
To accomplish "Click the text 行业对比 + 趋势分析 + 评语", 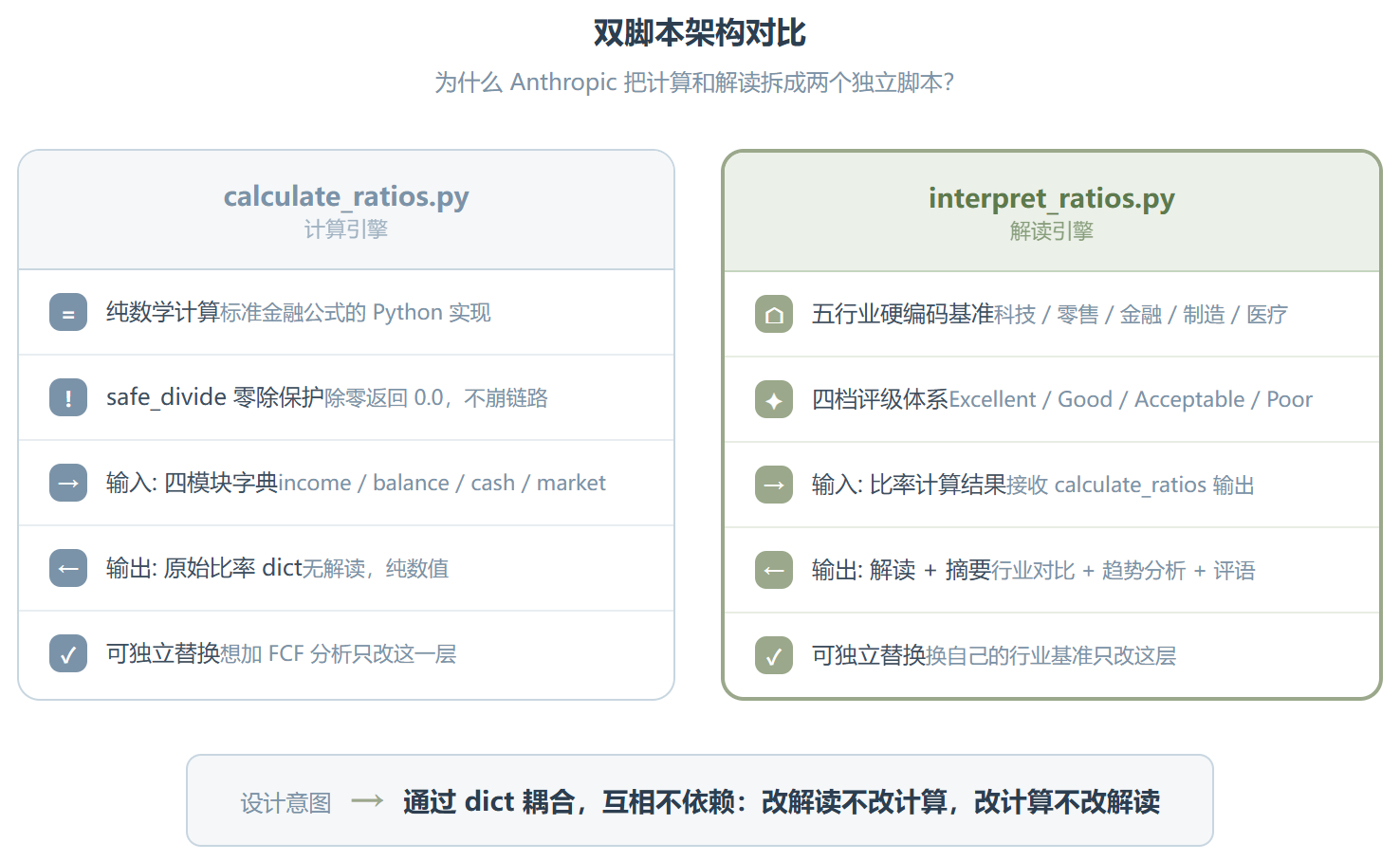I will pos(1124,571).
